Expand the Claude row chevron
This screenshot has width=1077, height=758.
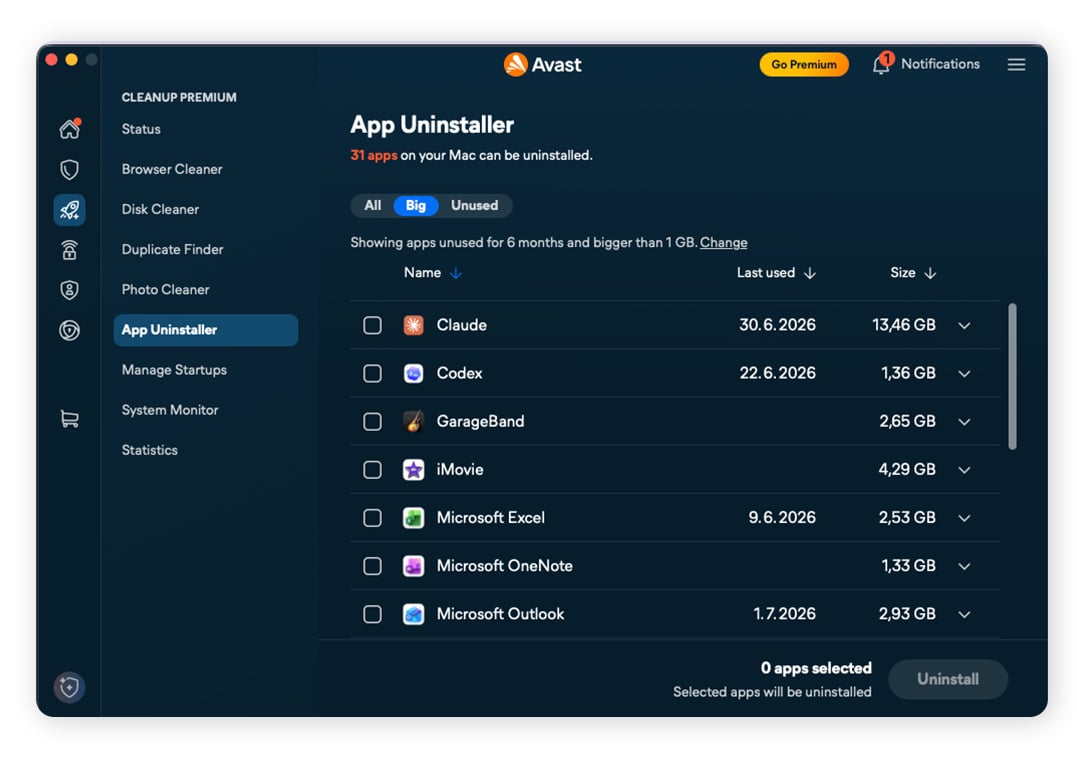[x=964, y=325]
